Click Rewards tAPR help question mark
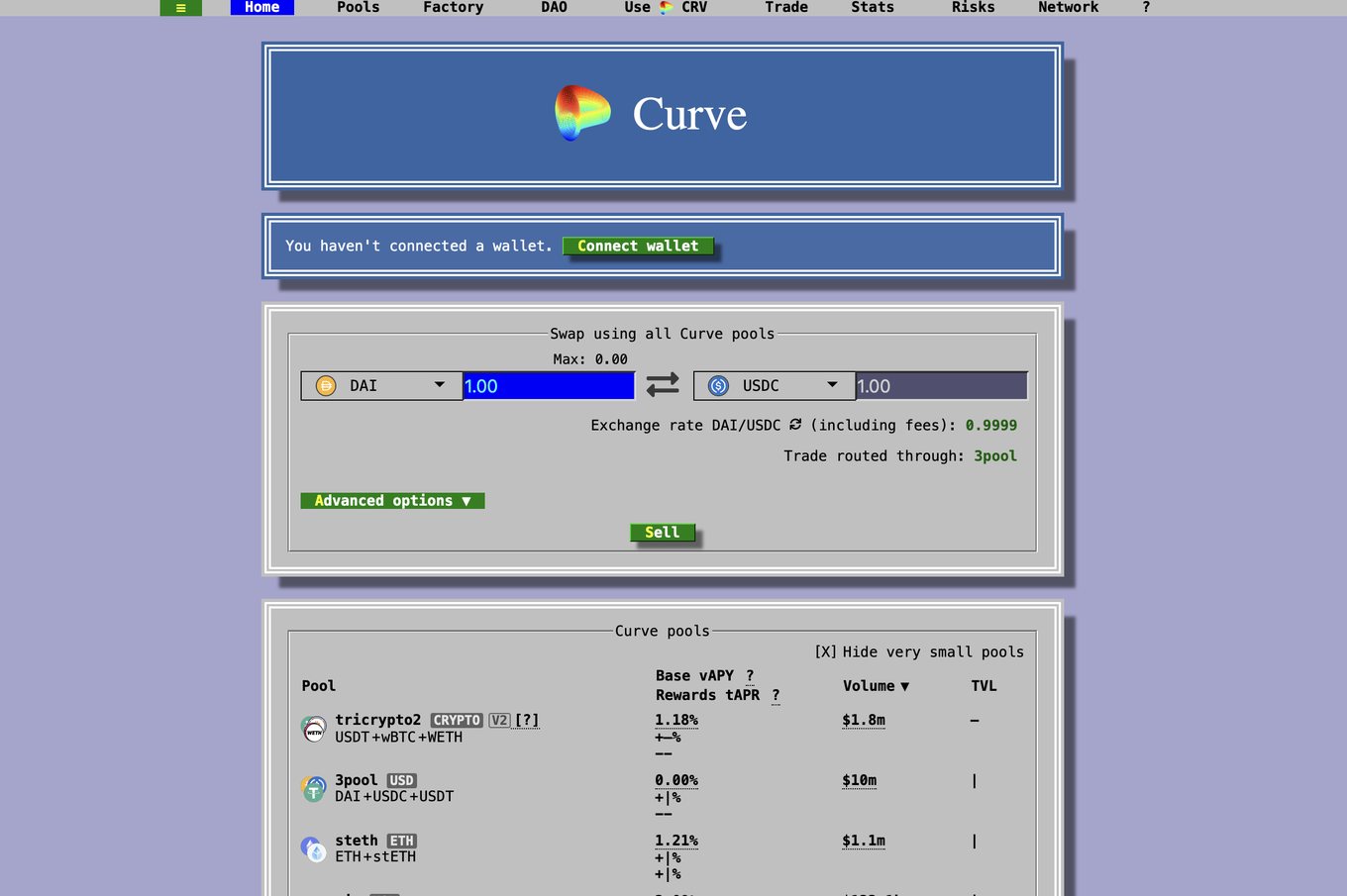This screenshot has height=896, width=1347. pos(776,695)
